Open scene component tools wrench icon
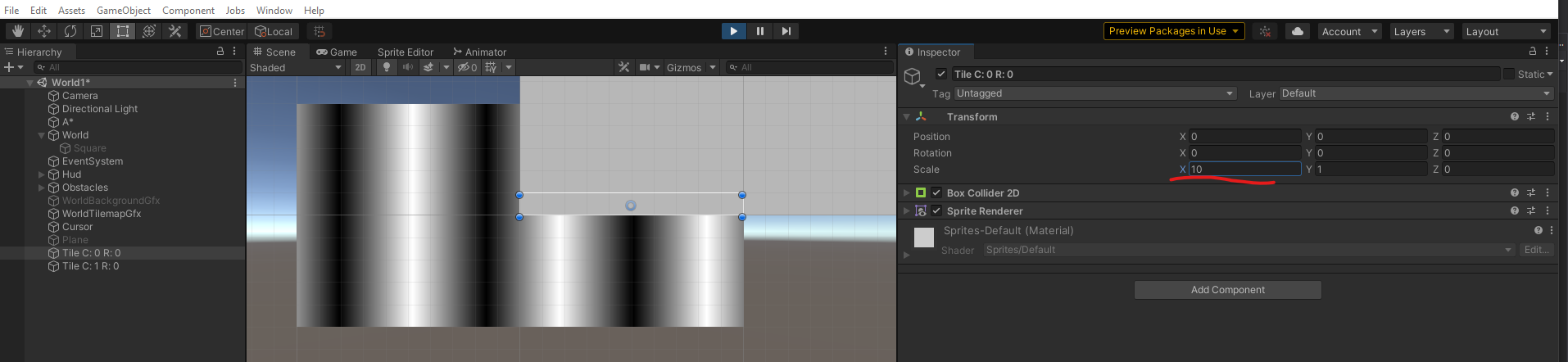 coord(624,67)
